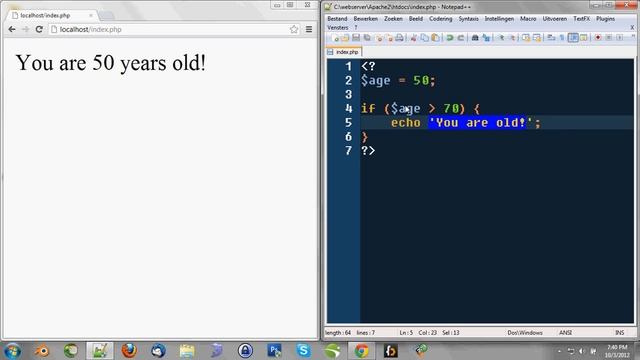The width and height of the screenshot is (640, 360).
Task: Click 'length : 64' in the status bar
Action: click(x=338, y=333)
